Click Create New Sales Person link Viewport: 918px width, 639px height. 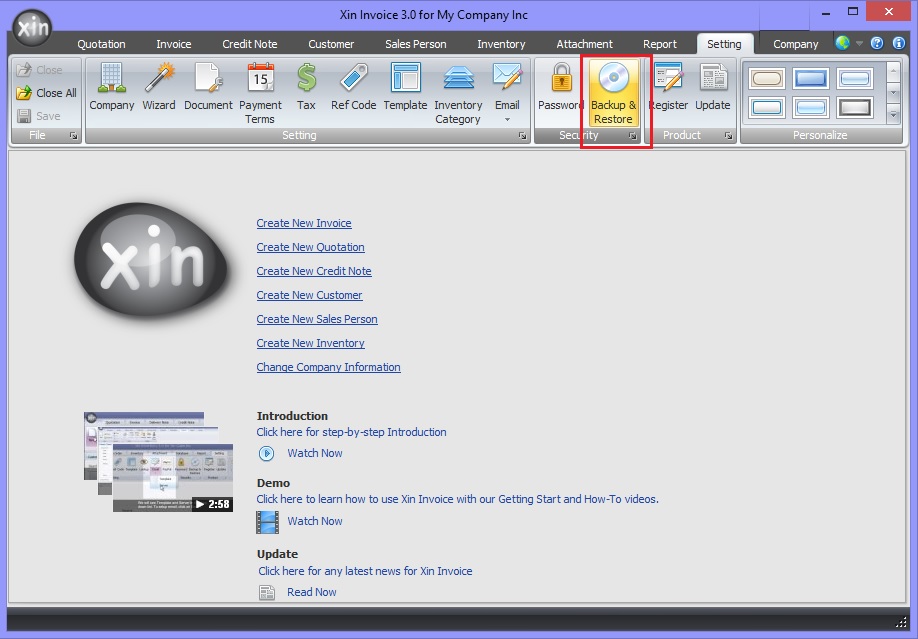pyautogui.click(x=317, y=319)
